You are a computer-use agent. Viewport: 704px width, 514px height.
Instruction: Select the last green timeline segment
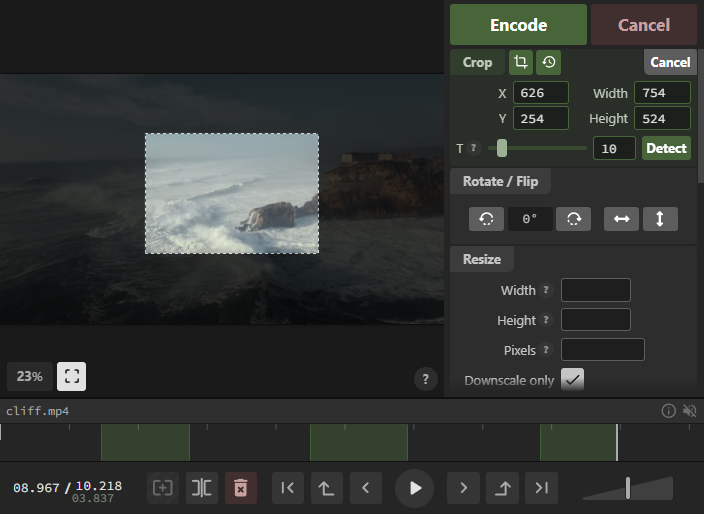(578, 442)
